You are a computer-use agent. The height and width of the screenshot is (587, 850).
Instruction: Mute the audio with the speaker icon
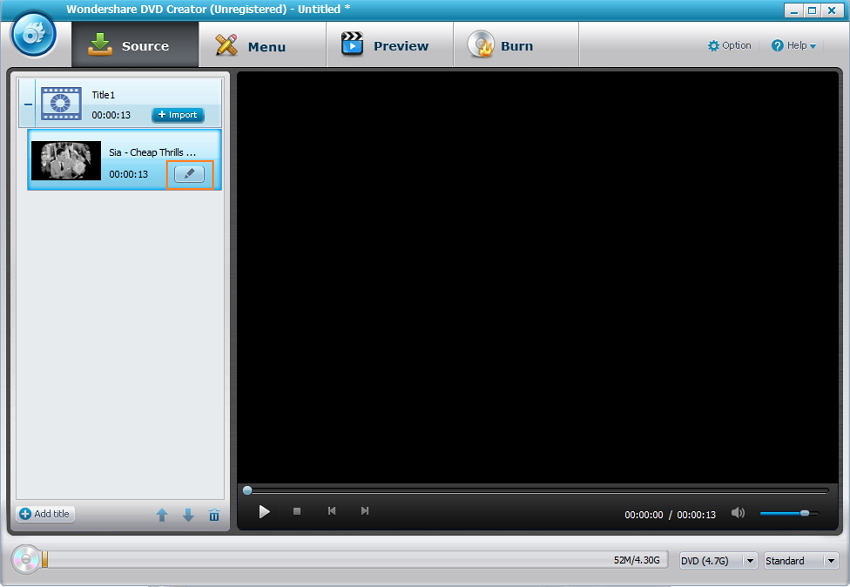tap(738, 513)
